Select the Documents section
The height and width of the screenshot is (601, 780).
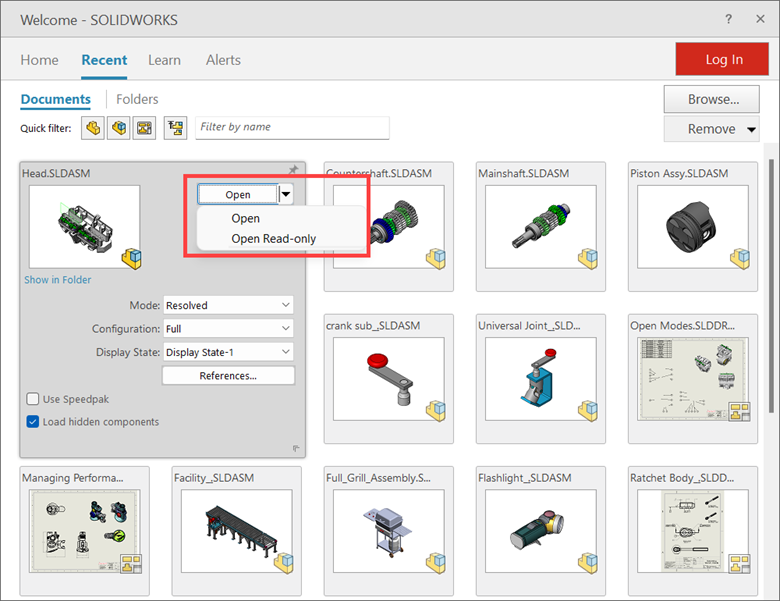click(56, 100)
